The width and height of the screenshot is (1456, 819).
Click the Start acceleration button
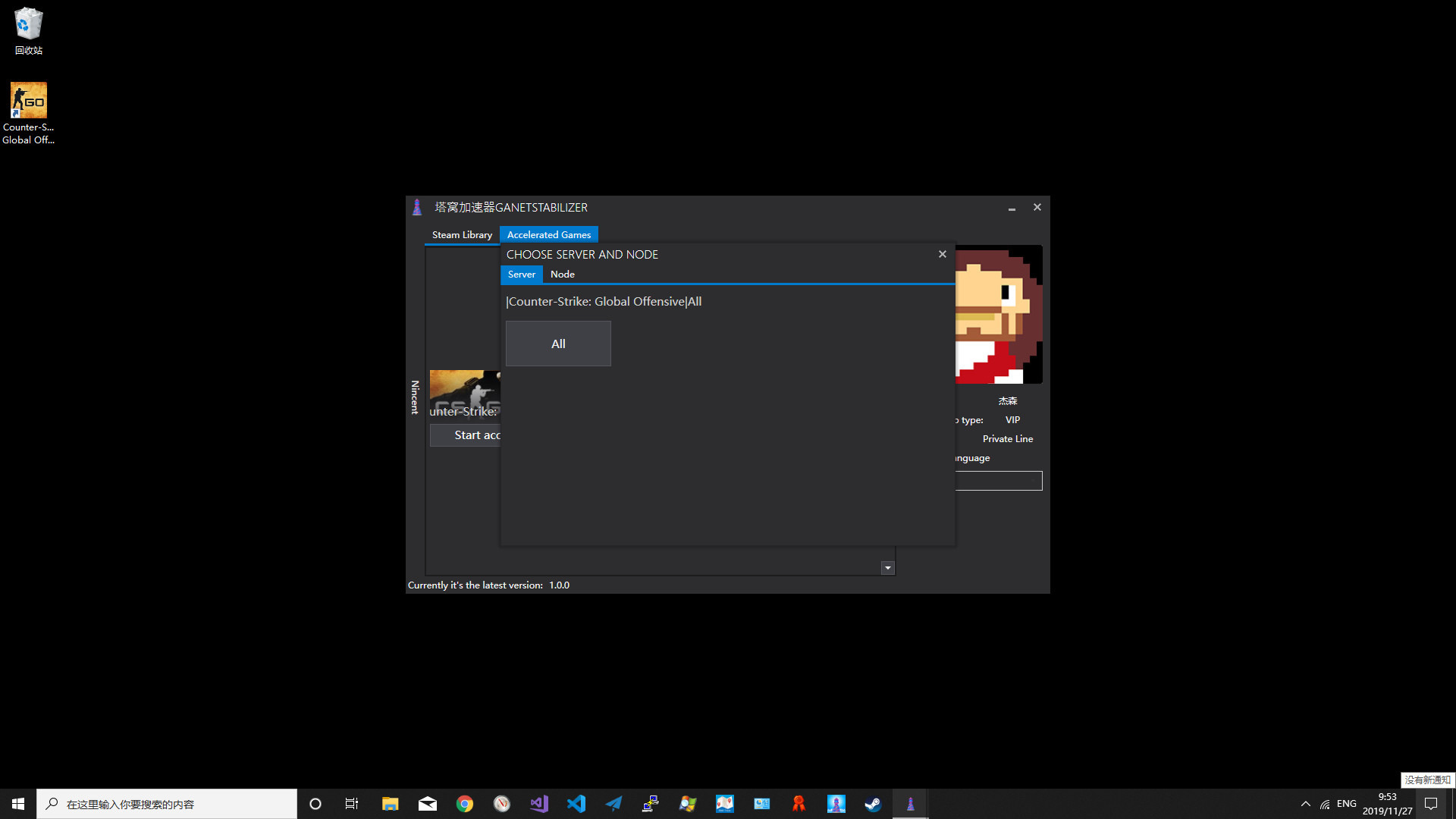click(465, 435)
